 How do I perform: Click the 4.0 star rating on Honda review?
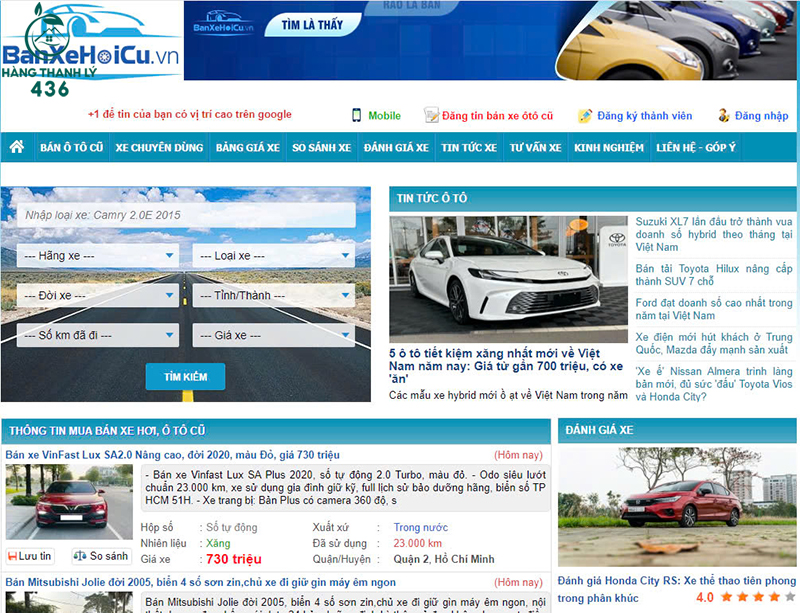pyautogui.click(x=745, y=597)
